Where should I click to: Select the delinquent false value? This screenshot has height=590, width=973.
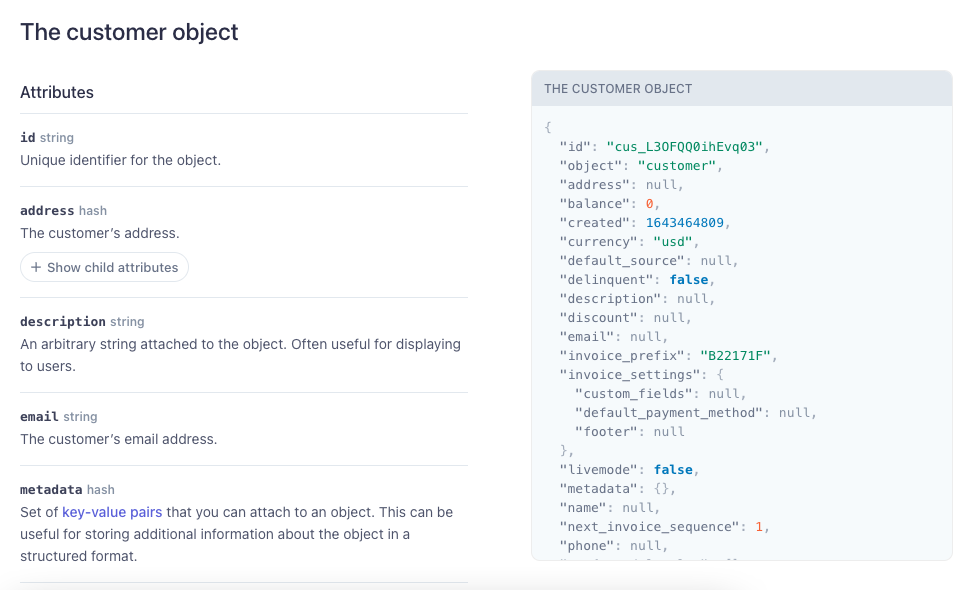coord(688,280)
